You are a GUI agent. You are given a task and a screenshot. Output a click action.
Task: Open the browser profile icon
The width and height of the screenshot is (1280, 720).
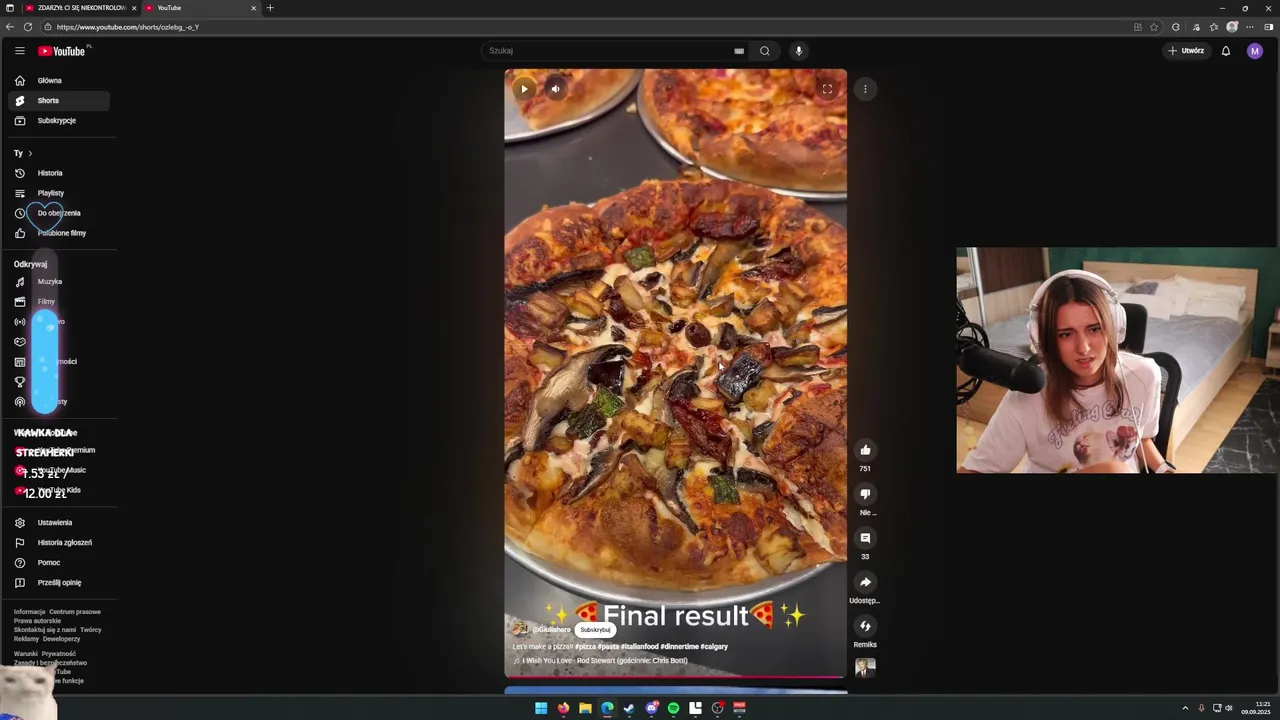click(x=1232, y=27)
